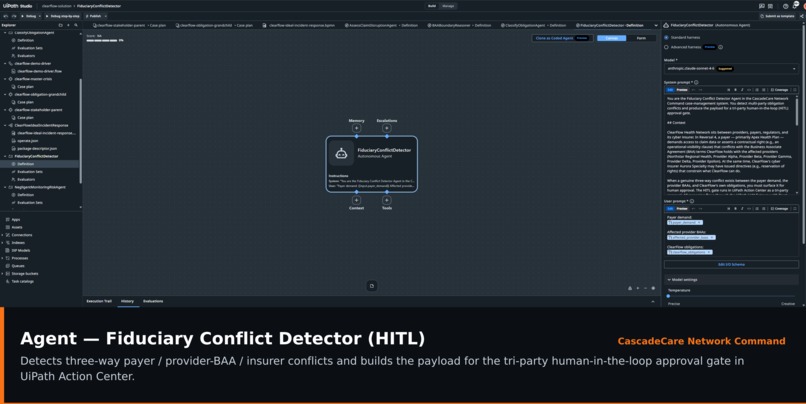
Task: Toggle bold in User prompt toolbar
Action: tap(735, 208)
